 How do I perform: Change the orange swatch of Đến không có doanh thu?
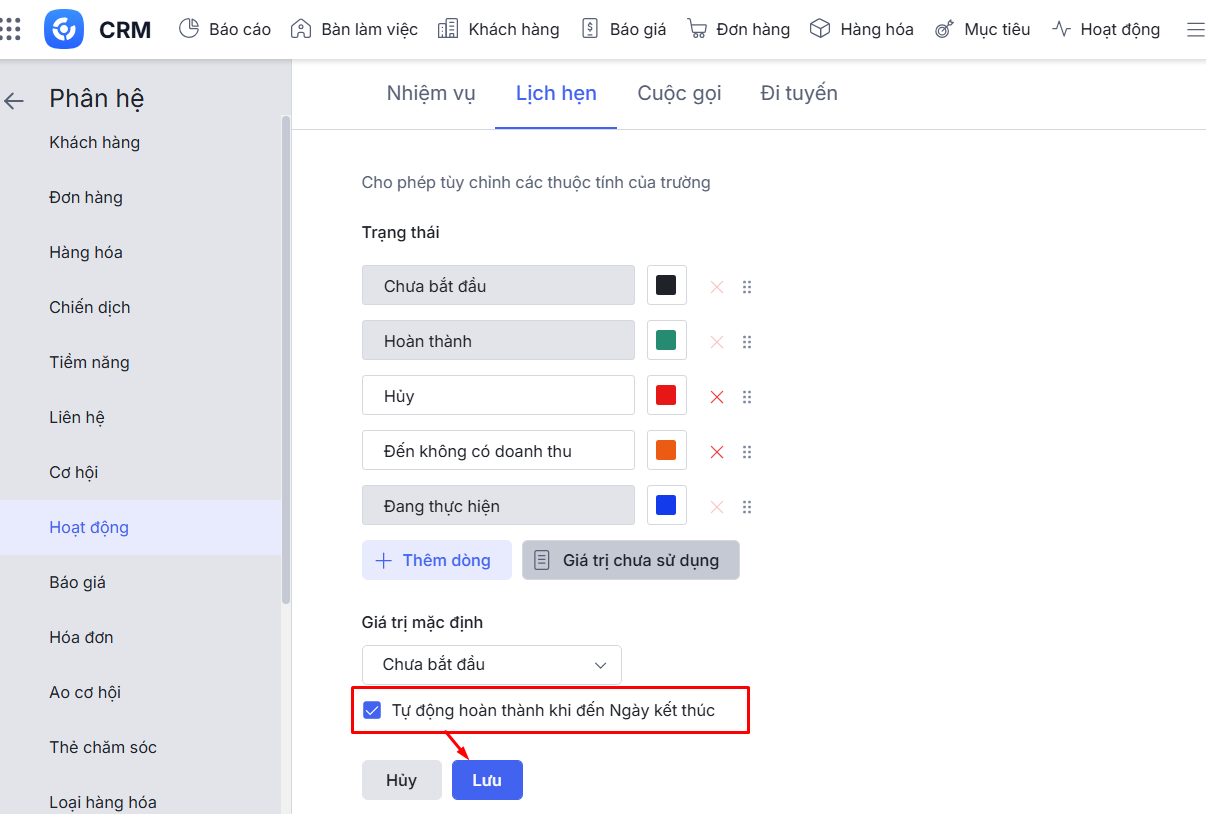(666, 451)
